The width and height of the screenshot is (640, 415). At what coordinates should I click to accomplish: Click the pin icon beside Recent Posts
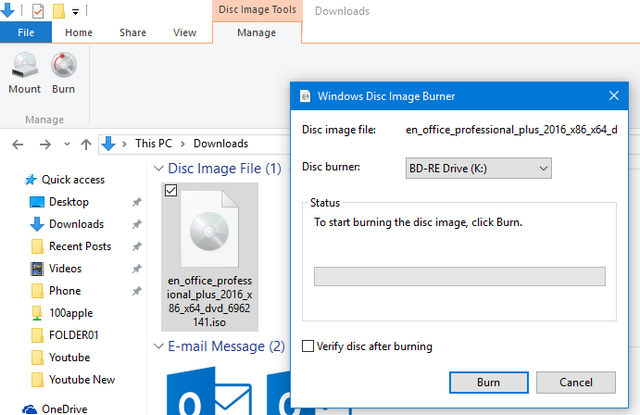pyautogui.click(x=137, y=246)
